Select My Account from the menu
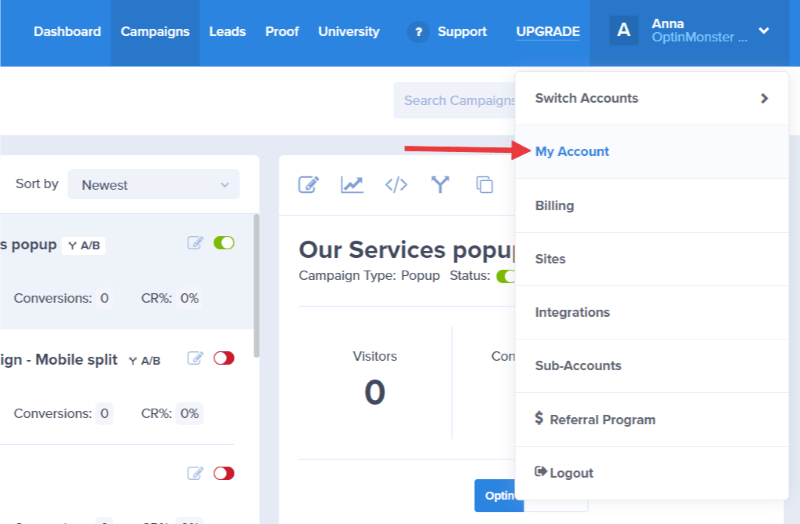Image resolution: width=800 pixels, height=524 pixels. [x=572, y=152]
